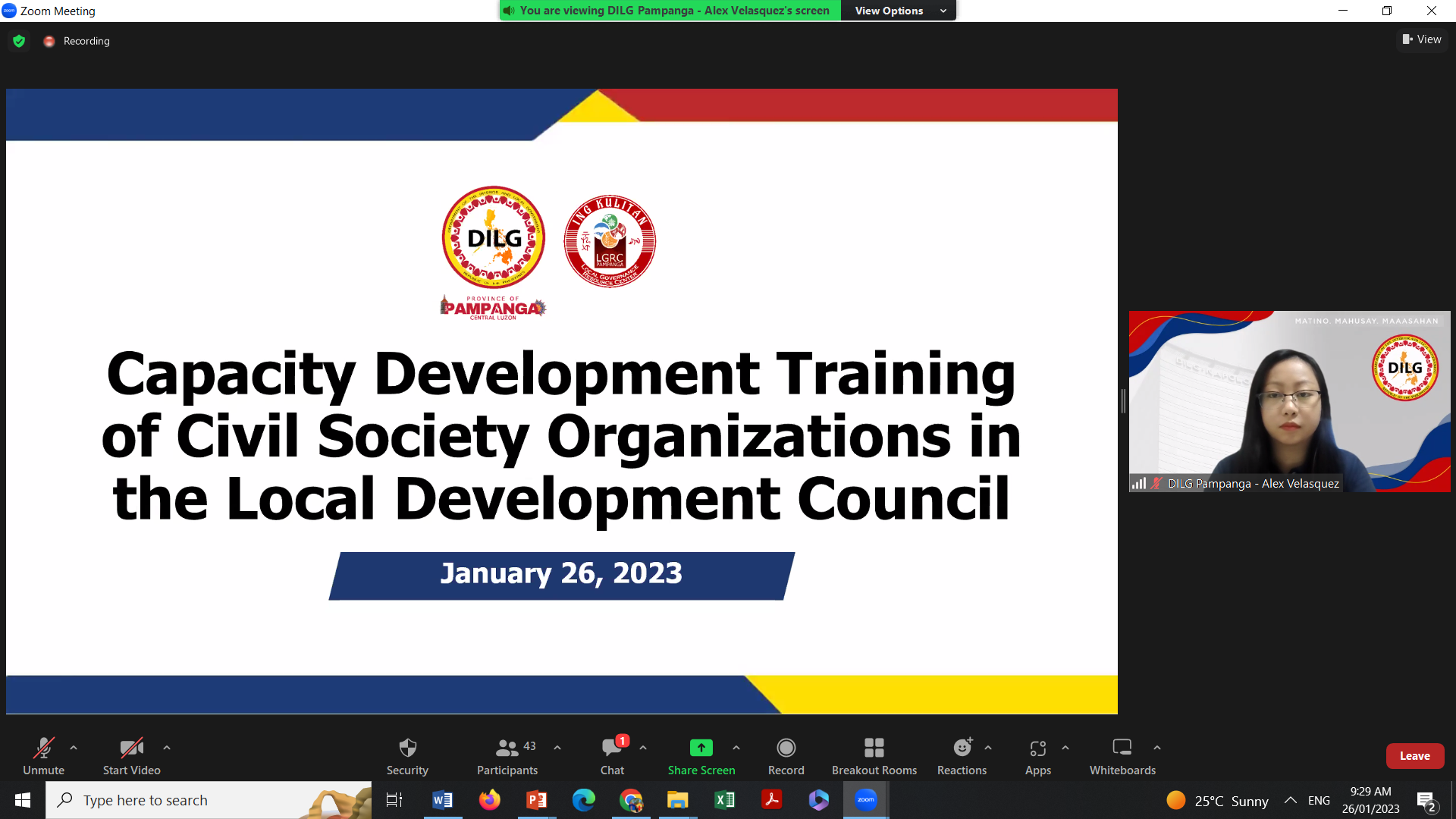Open Zoom Apps
Viewport: 1456px width, 819px height.
pyautogui.click(x=1038, y=756)
